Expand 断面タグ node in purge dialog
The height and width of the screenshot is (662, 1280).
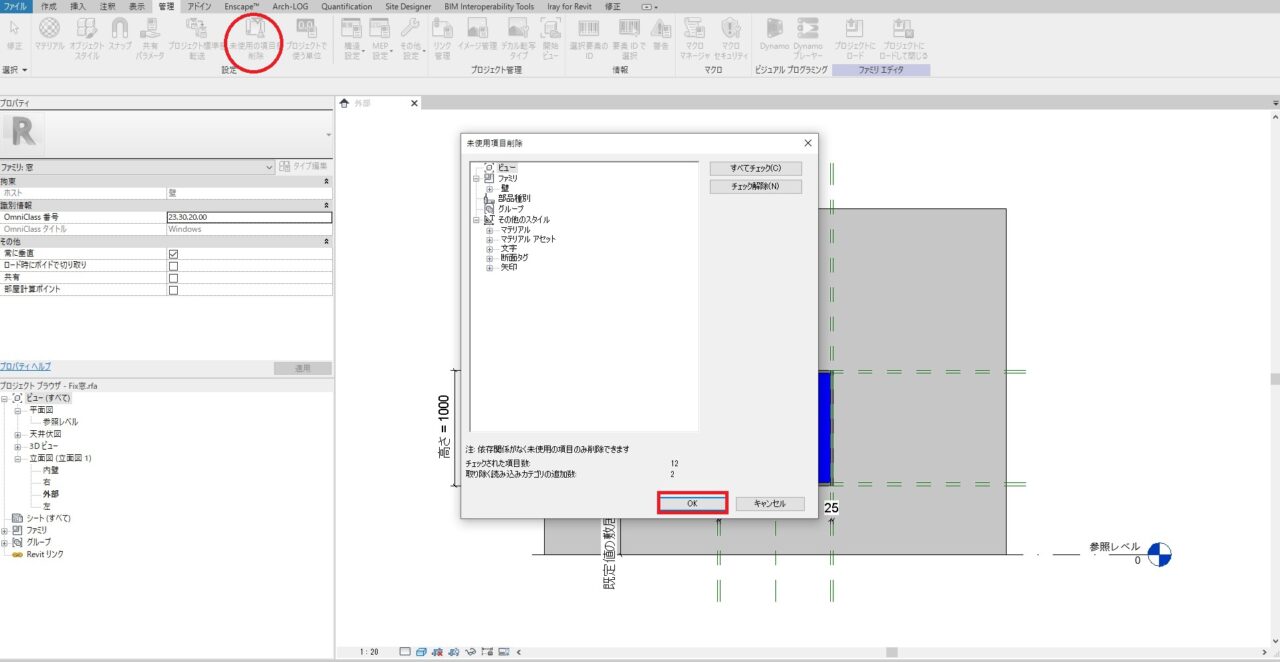pos(490,258)
